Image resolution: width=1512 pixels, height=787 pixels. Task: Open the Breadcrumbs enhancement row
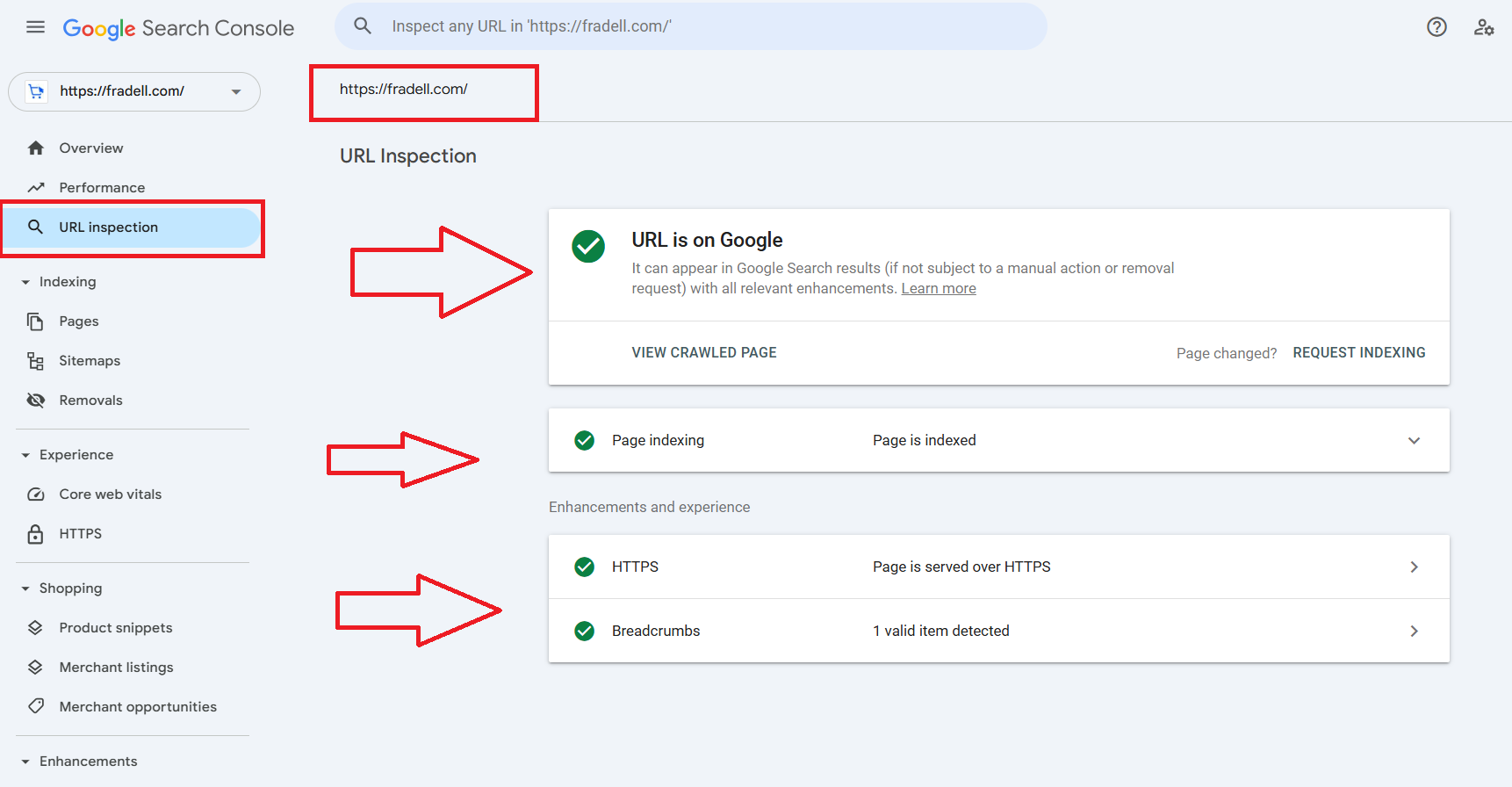(998, 631)
